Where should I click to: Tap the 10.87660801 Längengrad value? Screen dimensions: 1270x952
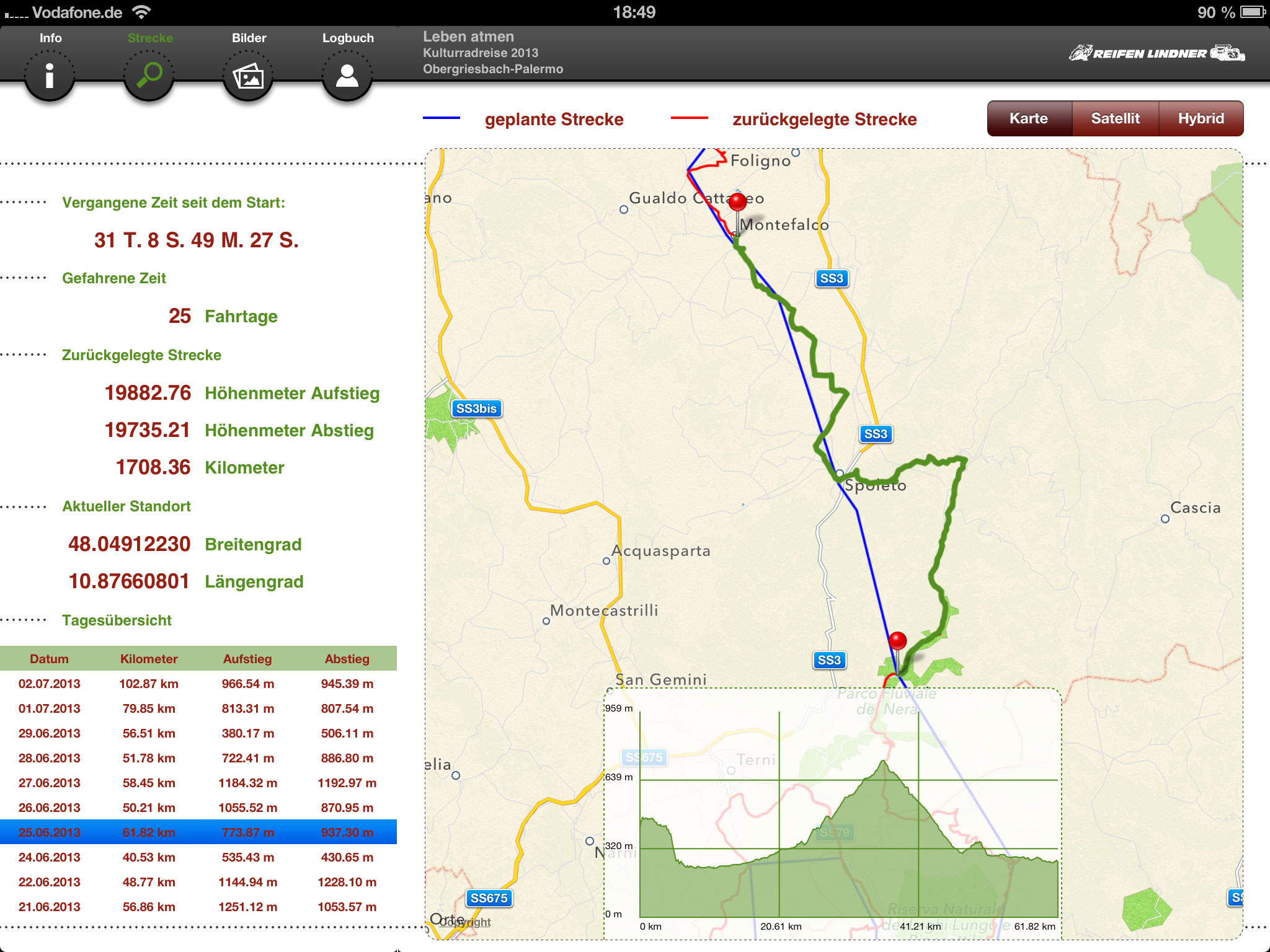point(129,581)
